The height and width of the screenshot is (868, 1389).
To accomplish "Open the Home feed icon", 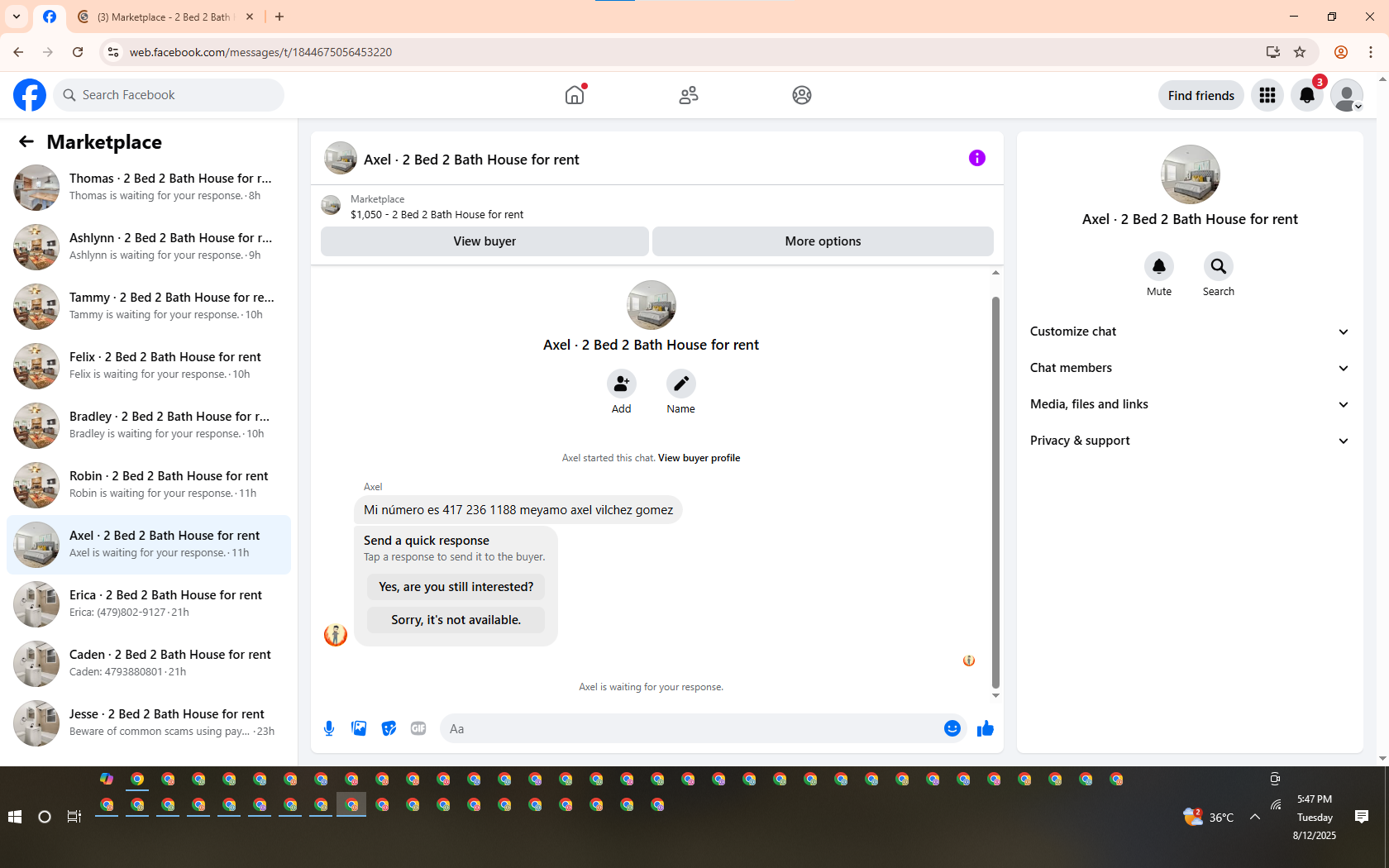I will [x=575, y=95].
